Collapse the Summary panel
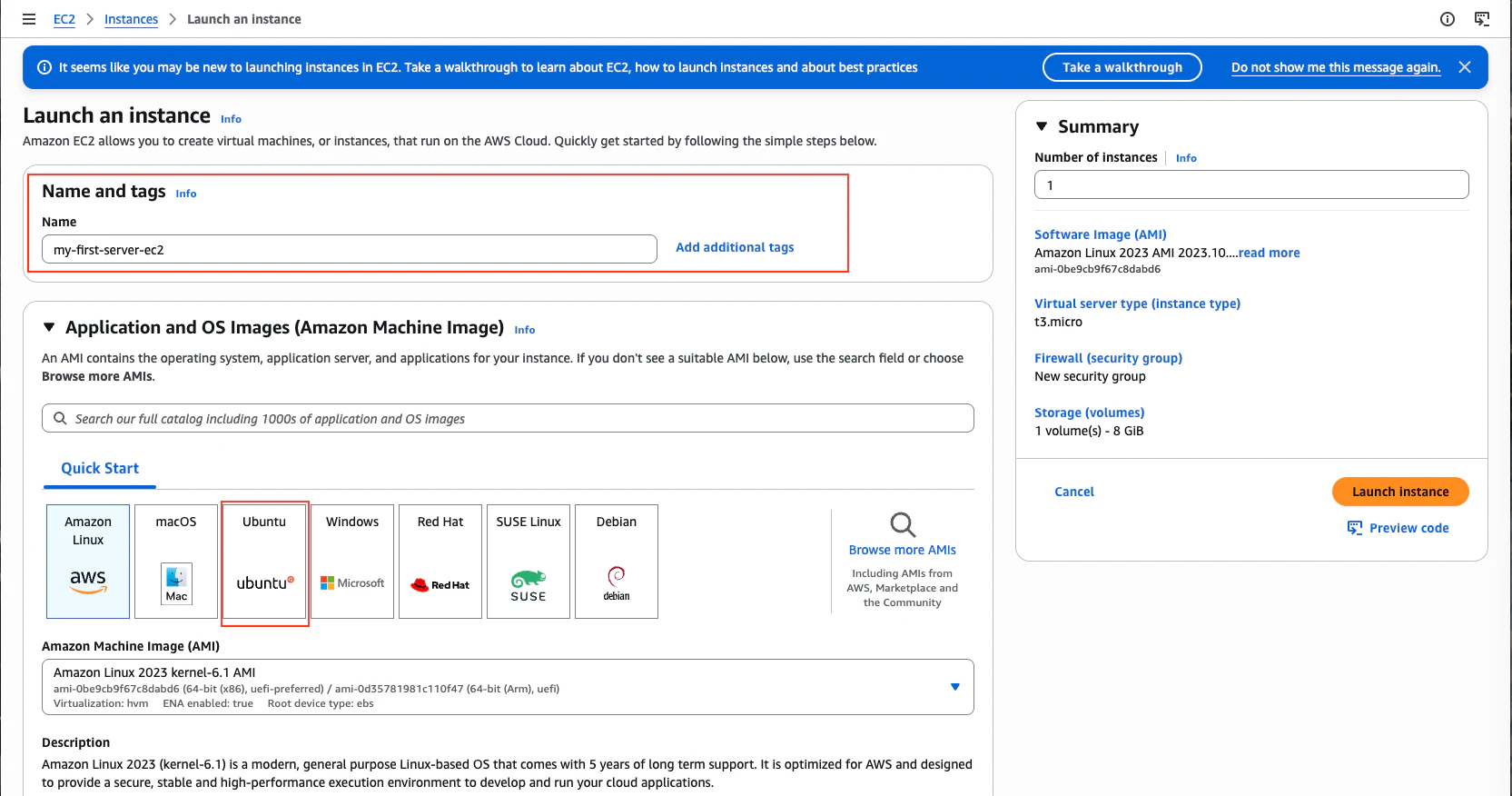The width and height of the screenshot is (1512, 796). [x=1042, y=126]
